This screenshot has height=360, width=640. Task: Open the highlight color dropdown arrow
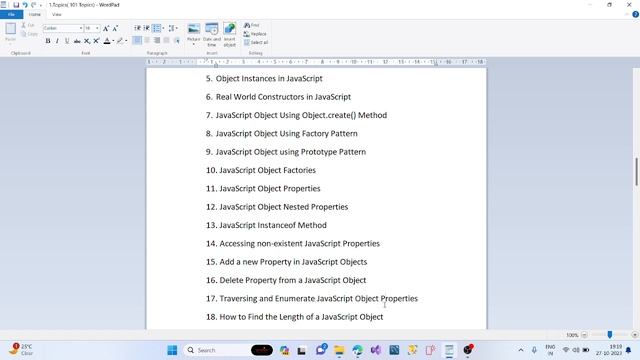[x=126, y=41]
